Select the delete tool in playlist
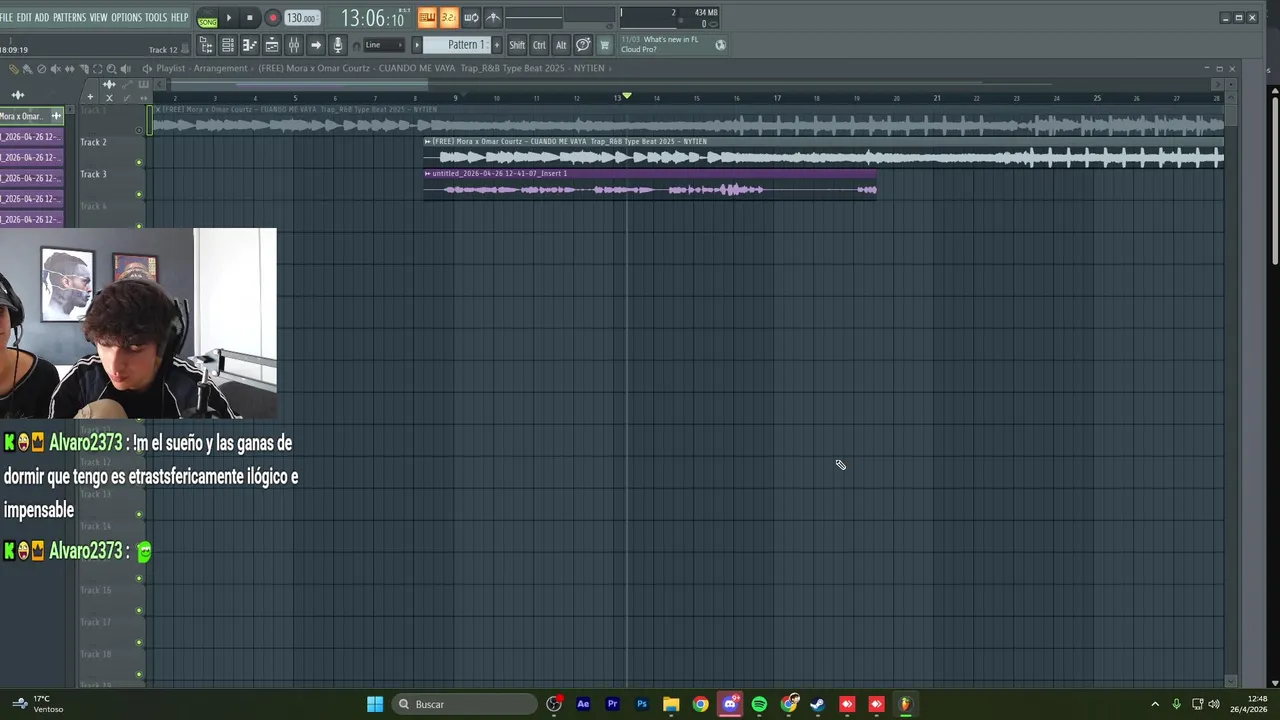Viewport: 1280px width, 720px height. pyautogui.click(x=41, y=69)
